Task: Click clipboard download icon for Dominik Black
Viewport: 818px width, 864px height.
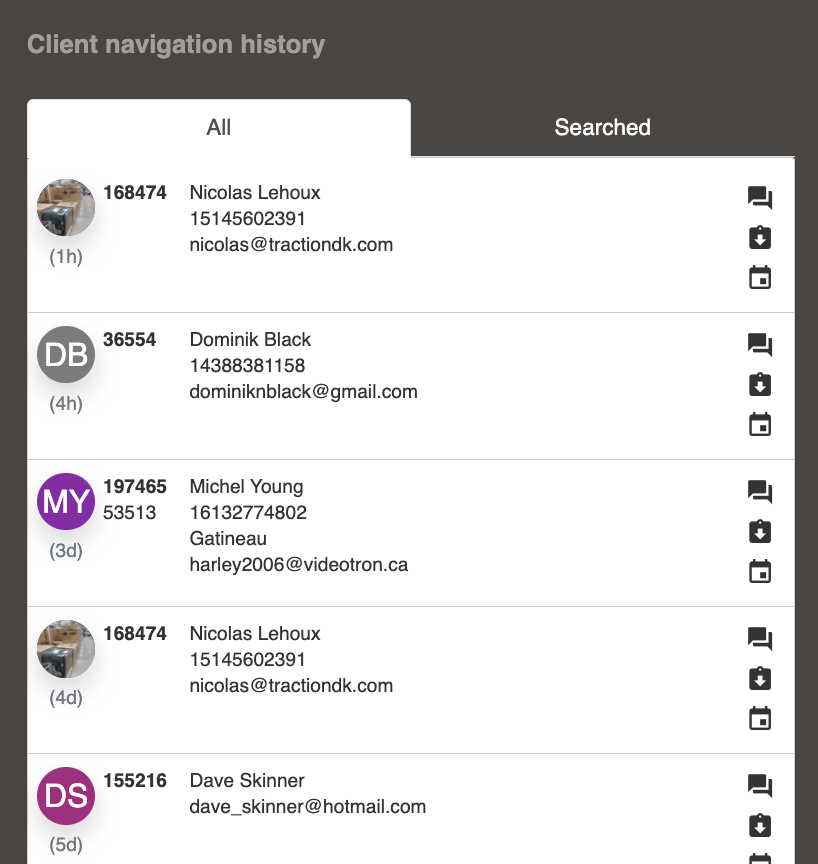Action: pyautogui.click(x=760, y=385)
